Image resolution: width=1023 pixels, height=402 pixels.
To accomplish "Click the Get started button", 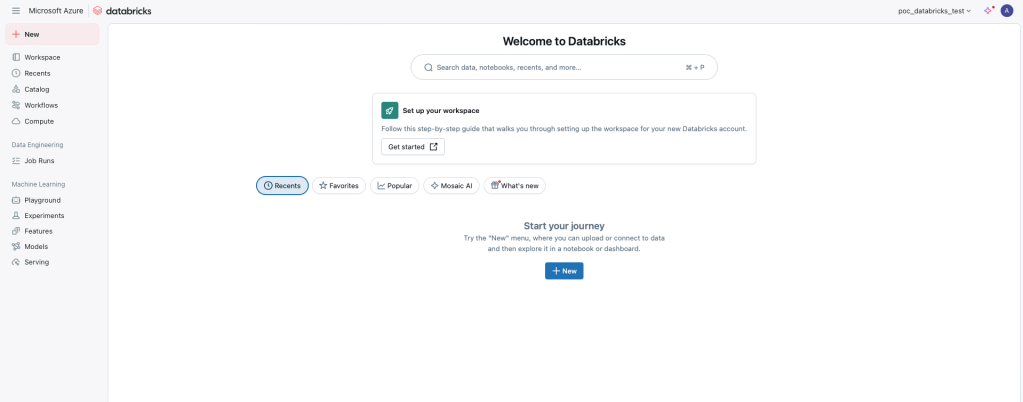I will 412,147.
